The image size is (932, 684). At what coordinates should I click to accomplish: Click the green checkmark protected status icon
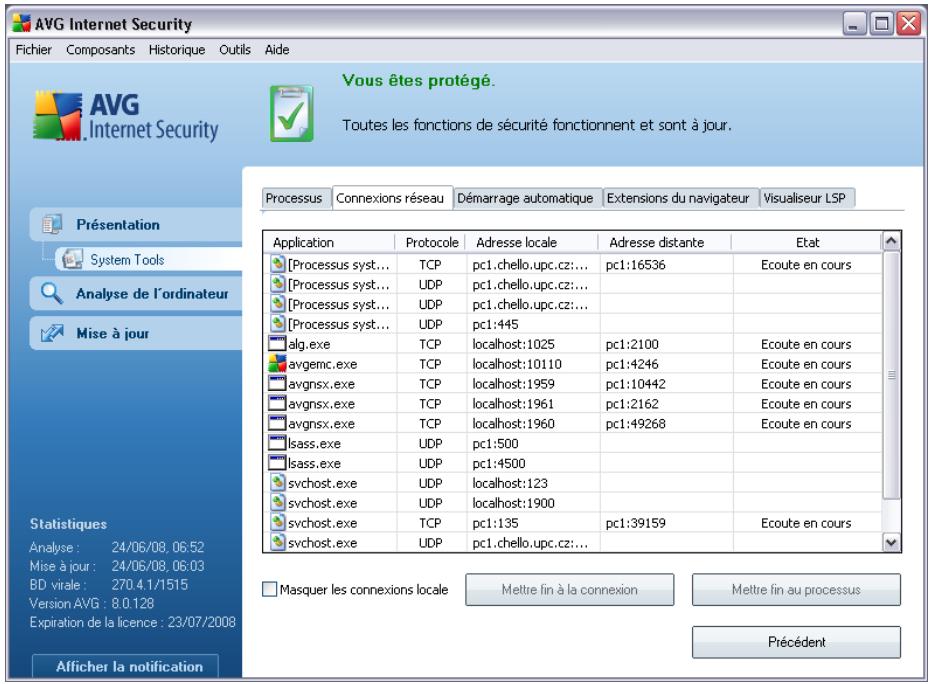coord(291,114)
